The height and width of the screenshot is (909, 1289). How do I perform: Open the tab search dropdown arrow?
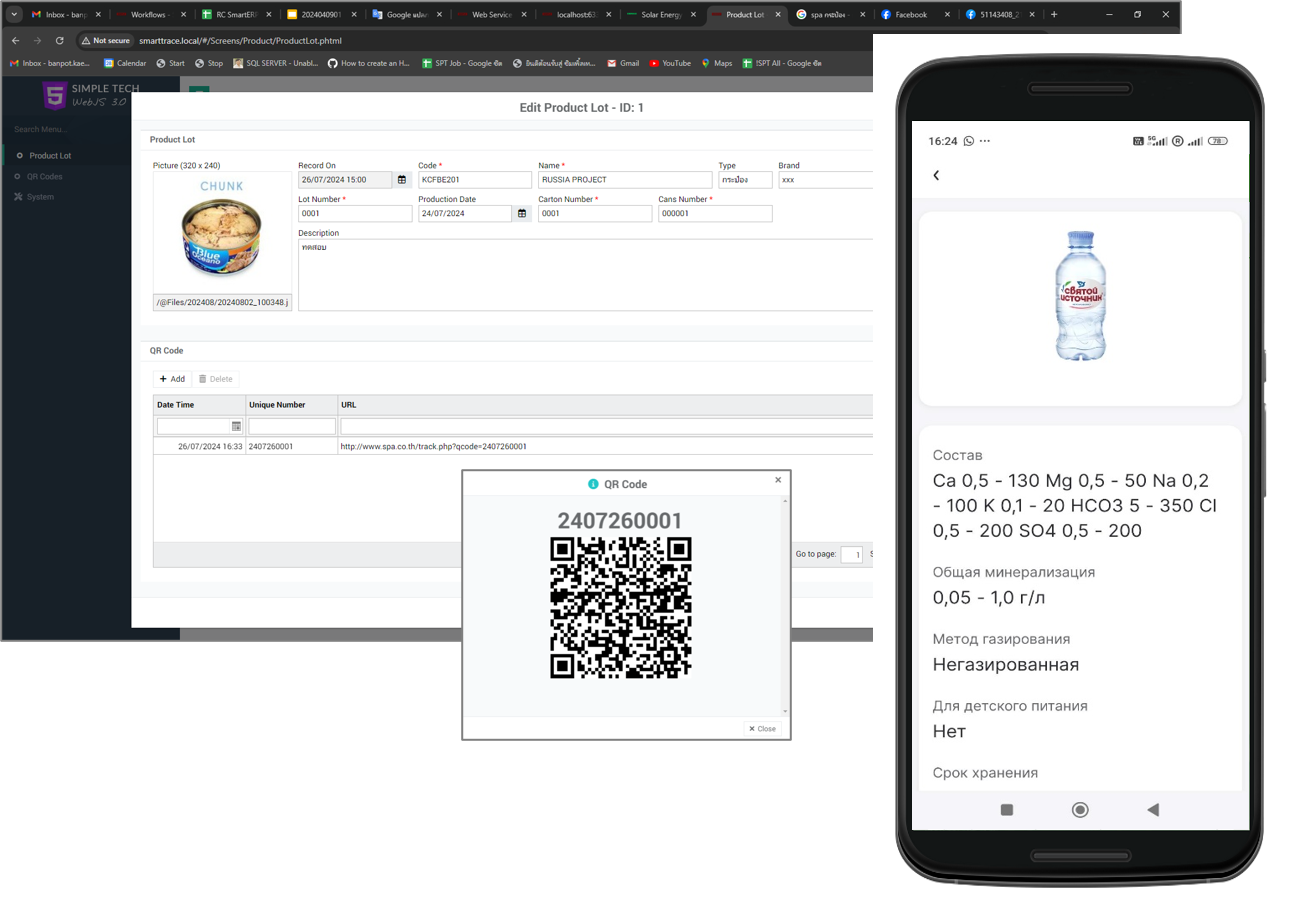14,15
